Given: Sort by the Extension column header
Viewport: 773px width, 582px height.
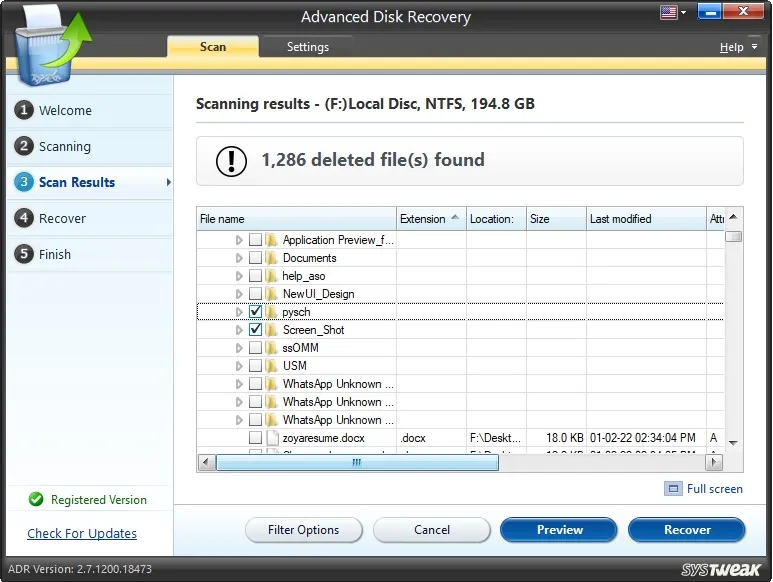Looking at the screenshot, I should click(431, 219).
